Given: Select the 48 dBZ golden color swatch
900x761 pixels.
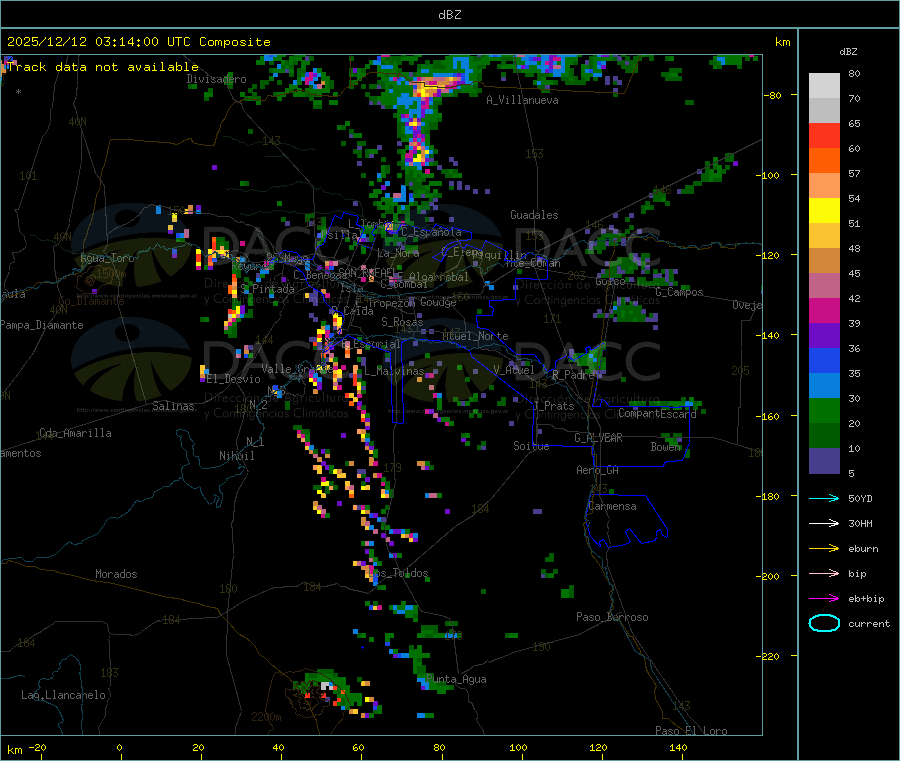Looking at the screenshot, I should [824, 236].
